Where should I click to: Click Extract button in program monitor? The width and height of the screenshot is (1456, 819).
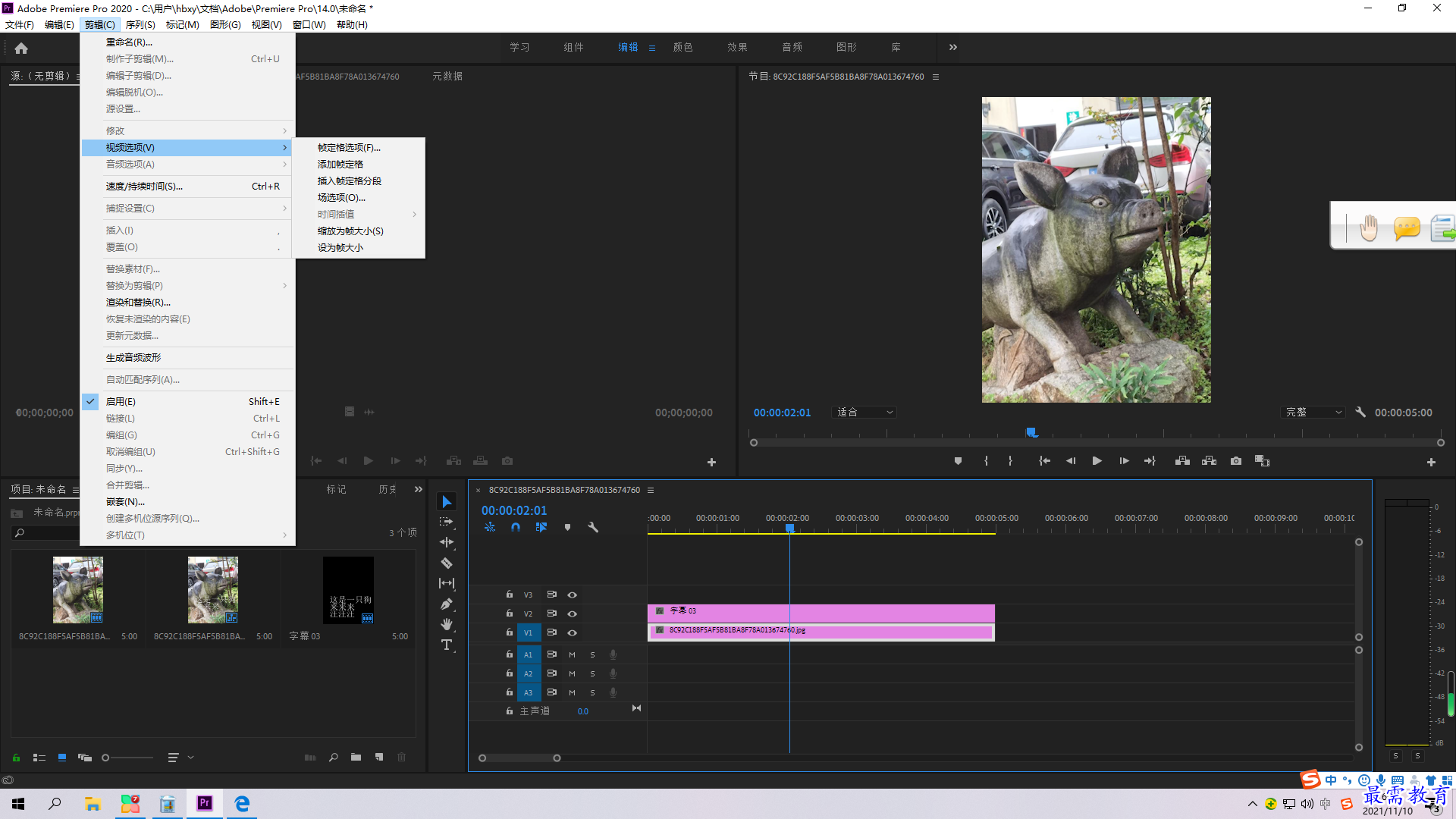pos(1209,461)
